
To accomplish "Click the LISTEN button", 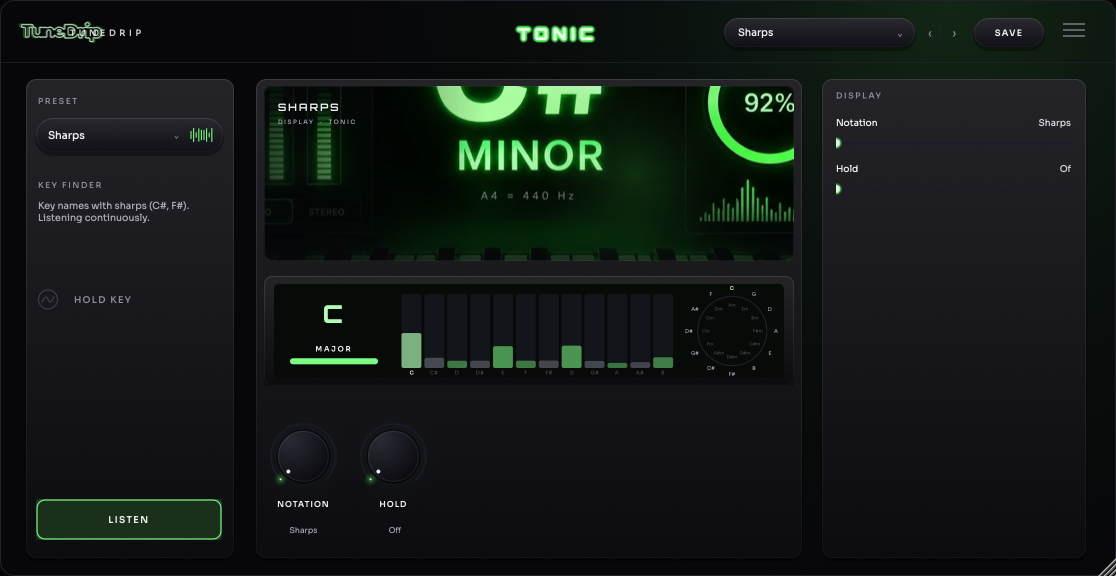I will (x=129, y=520).
